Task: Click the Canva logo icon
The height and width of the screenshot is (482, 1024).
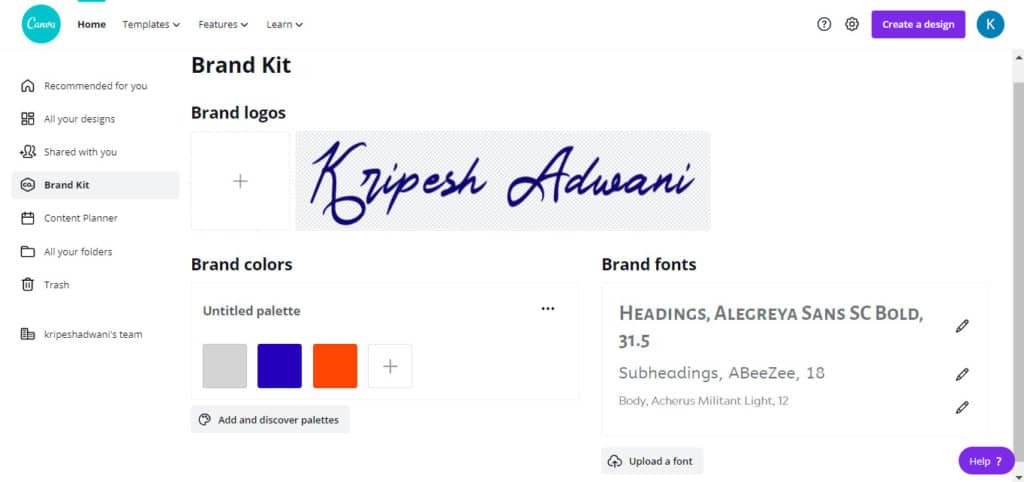Action: [41, 24]
